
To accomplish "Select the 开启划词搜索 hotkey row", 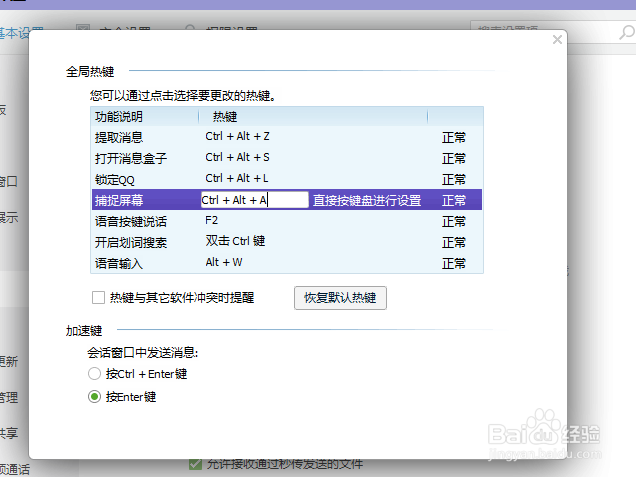I will (287, 242).
